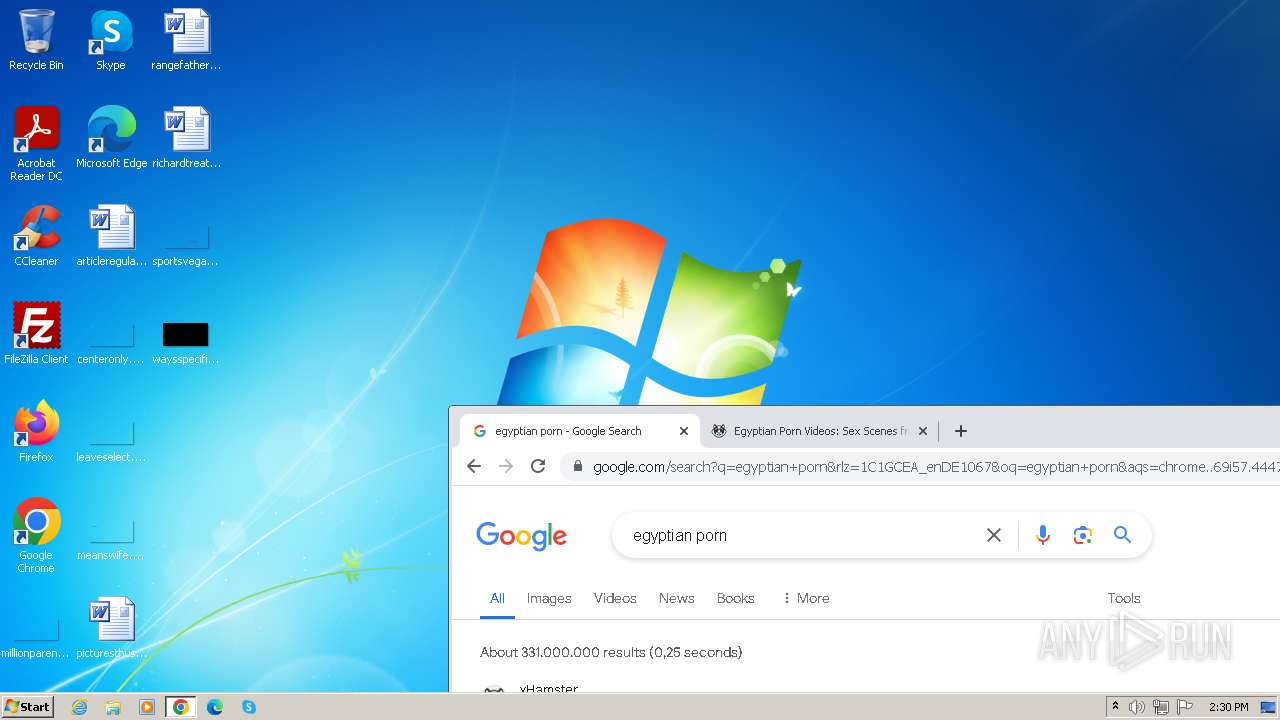This screenshot has width=1280, height=720.
Task: Activate Chrome taskbar button
Action: [x=181, y=707]
